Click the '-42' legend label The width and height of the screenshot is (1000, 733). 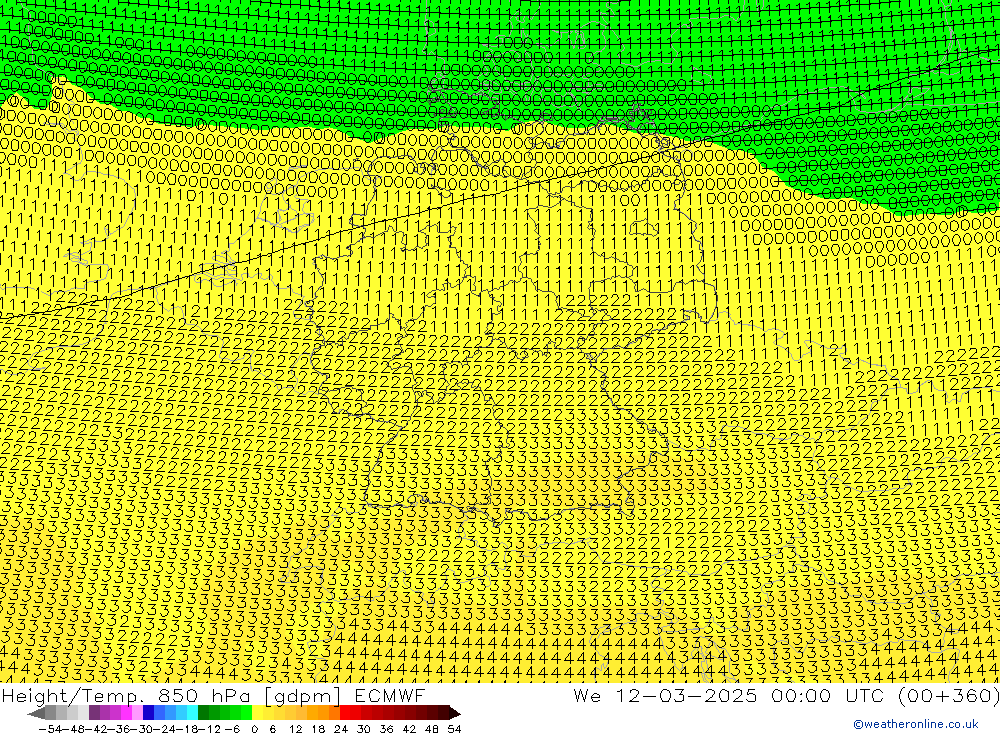[x=98, y=729]
